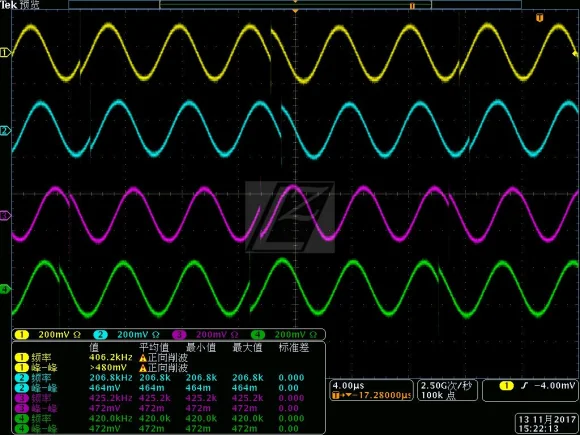This screenshot has height=435, width=580.
Task: Click the waveform record overview bar
Action: pos(295,5)
